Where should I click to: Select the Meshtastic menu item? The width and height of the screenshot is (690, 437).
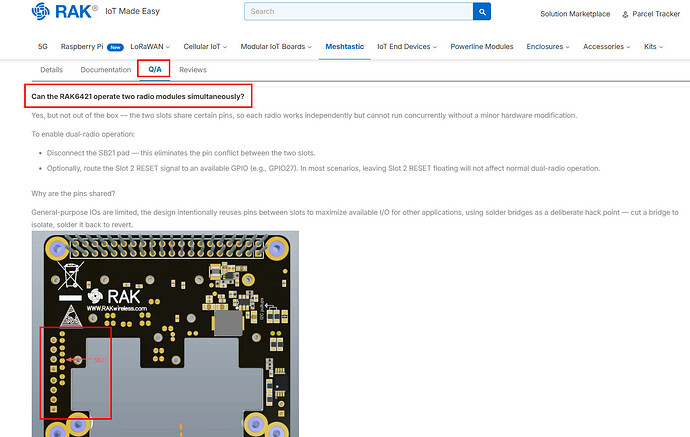point(345,47)
